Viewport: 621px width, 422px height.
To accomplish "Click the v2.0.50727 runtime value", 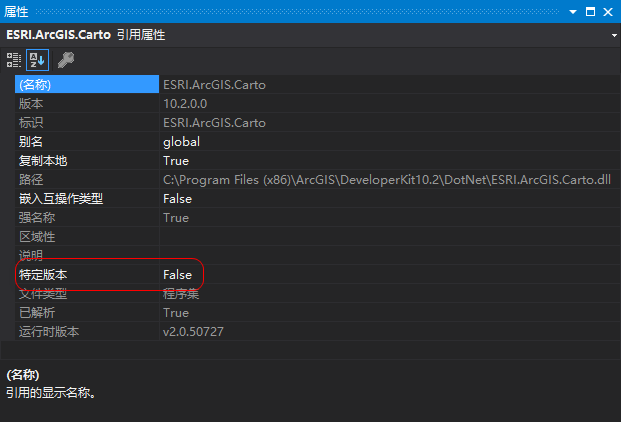I will click(x=193, y=332).
